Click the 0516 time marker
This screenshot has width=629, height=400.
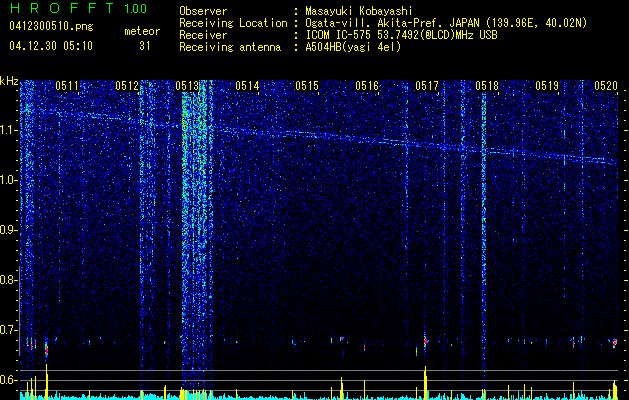(x=367, y=86)
